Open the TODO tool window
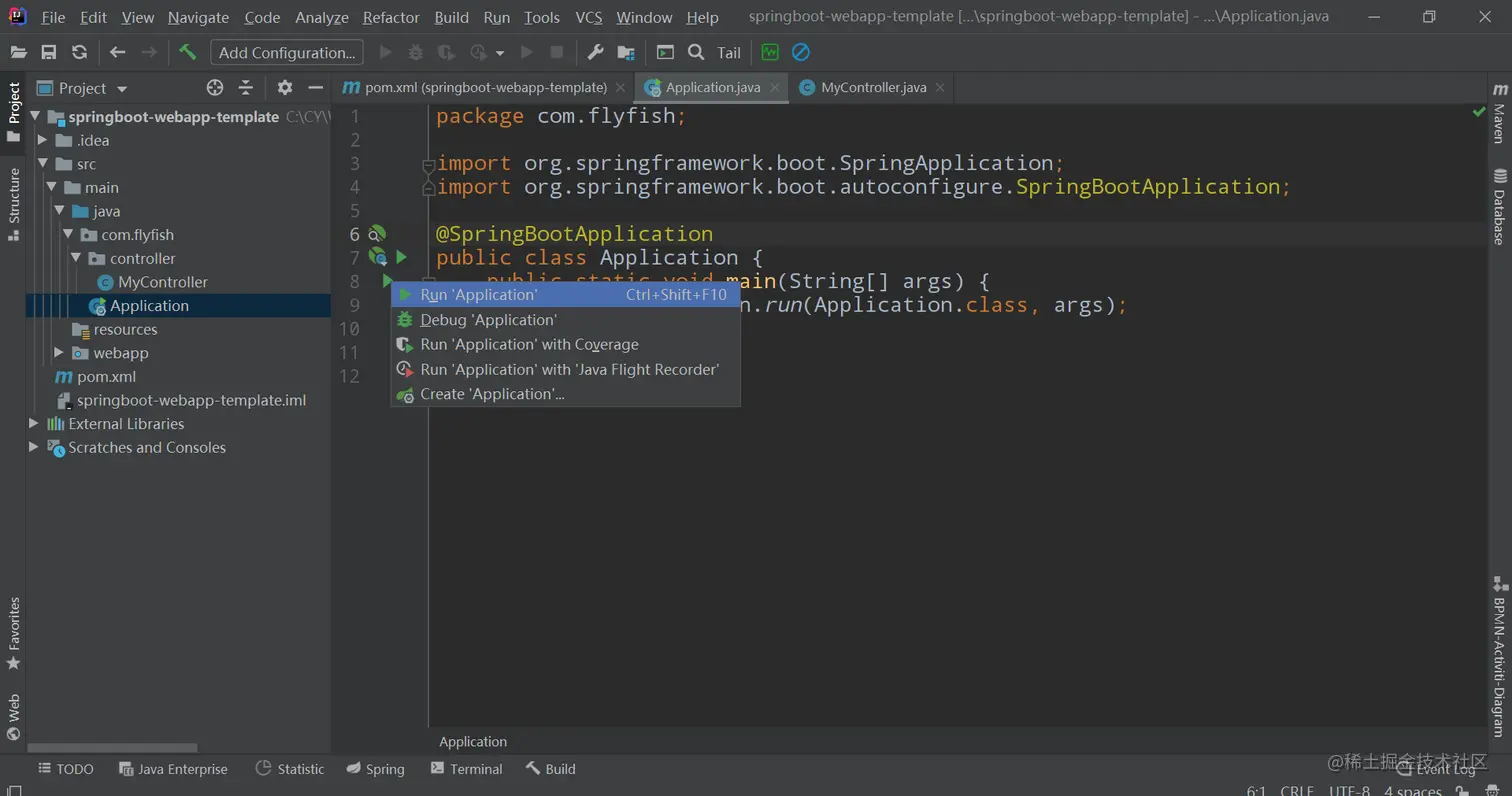 coord(66,769)
